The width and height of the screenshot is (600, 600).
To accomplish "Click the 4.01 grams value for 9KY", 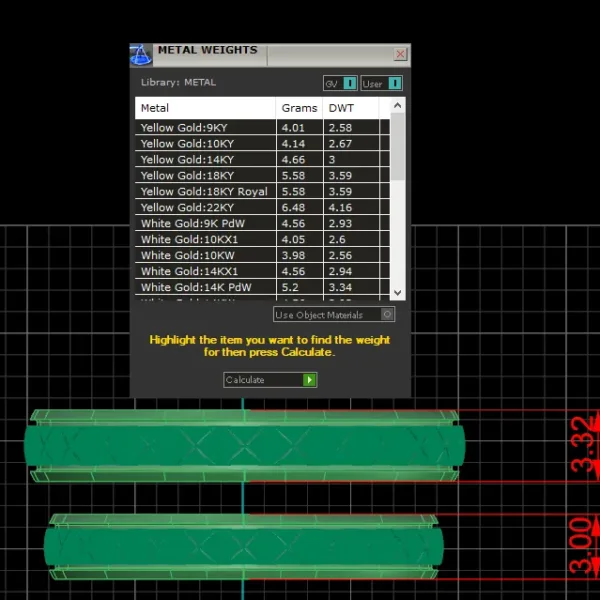I will [293, 127].
